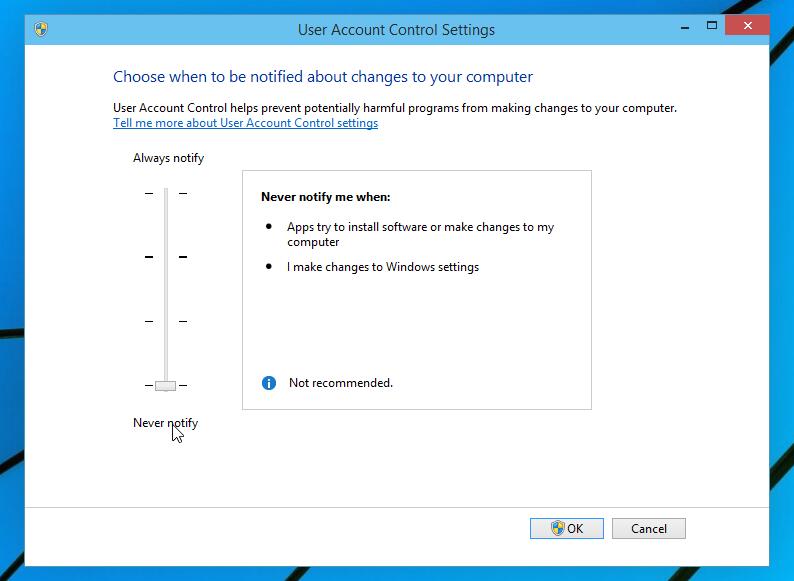Click the blue information icon
The image size is (794, 581).
tap(268, 383)
